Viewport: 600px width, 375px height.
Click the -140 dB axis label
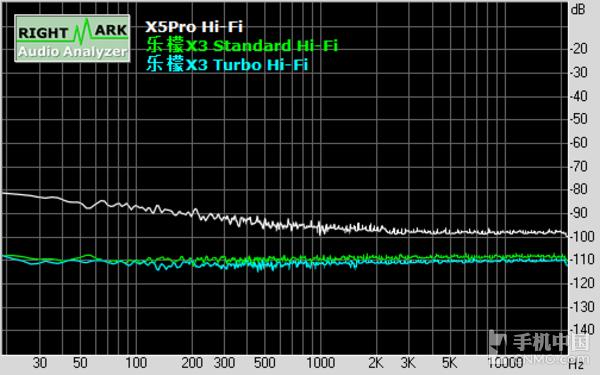pos(582,329)
